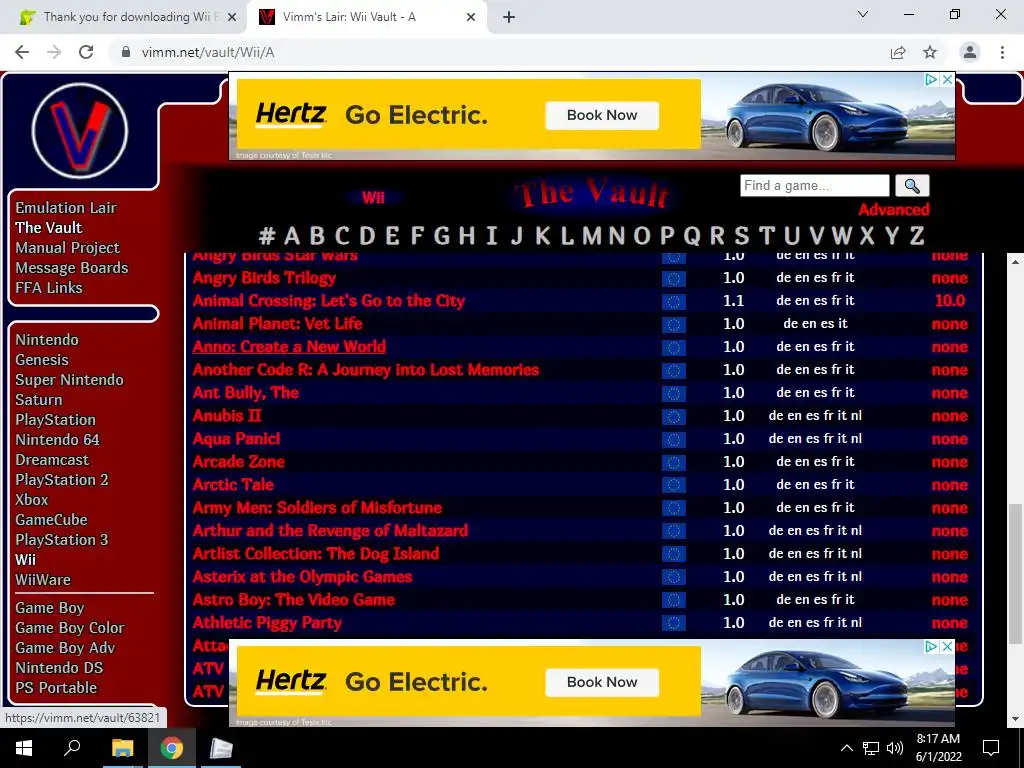Click Book Now on top Hertz ad
This screenshot has width=1024, height=768.
click(x=601, y=115)
